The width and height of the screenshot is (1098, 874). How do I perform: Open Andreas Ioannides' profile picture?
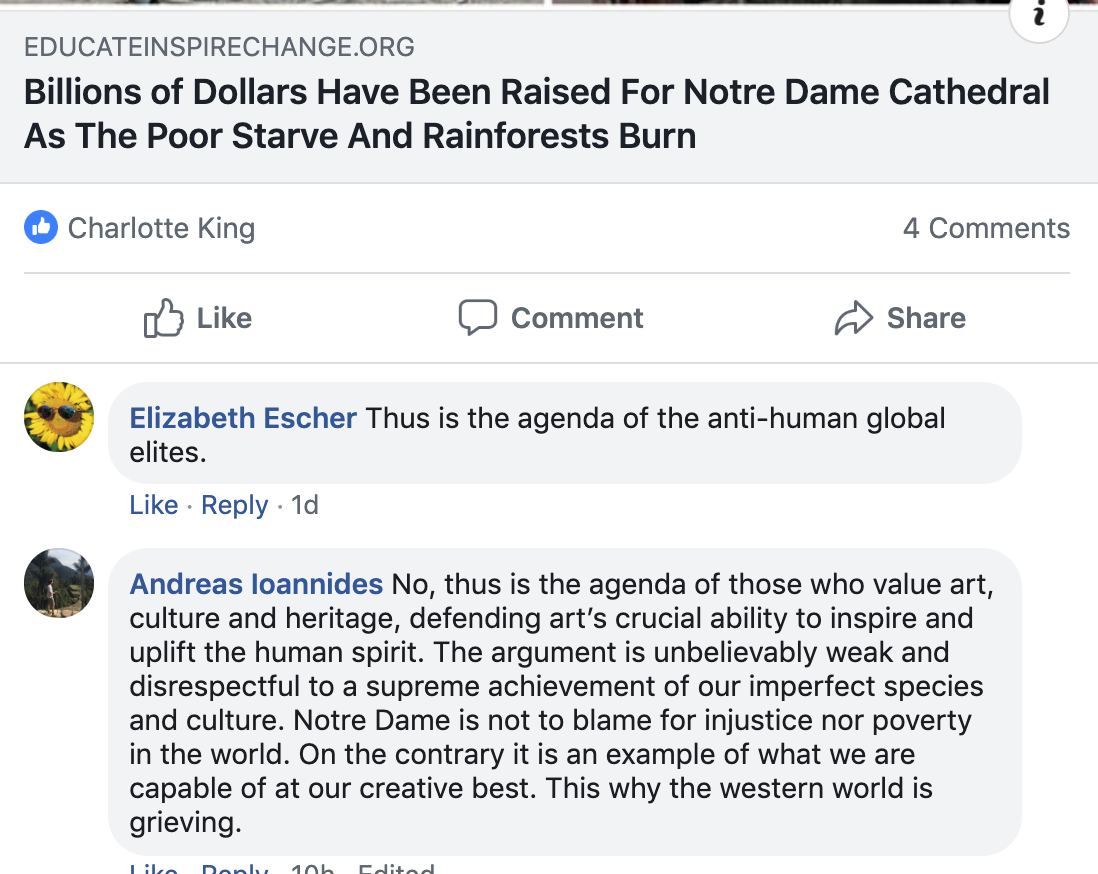point(59,582)
